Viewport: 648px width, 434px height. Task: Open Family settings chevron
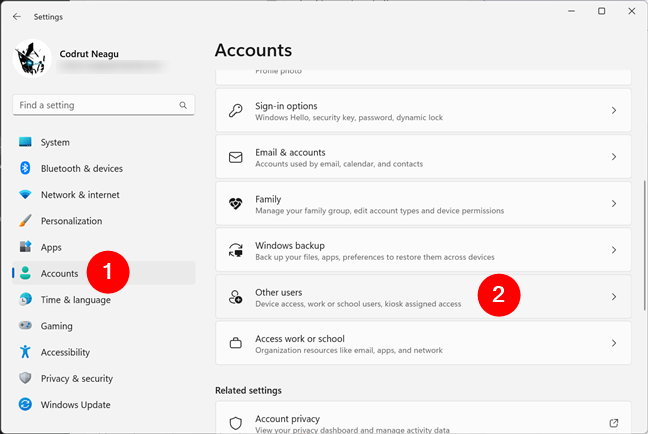point(614,203)
